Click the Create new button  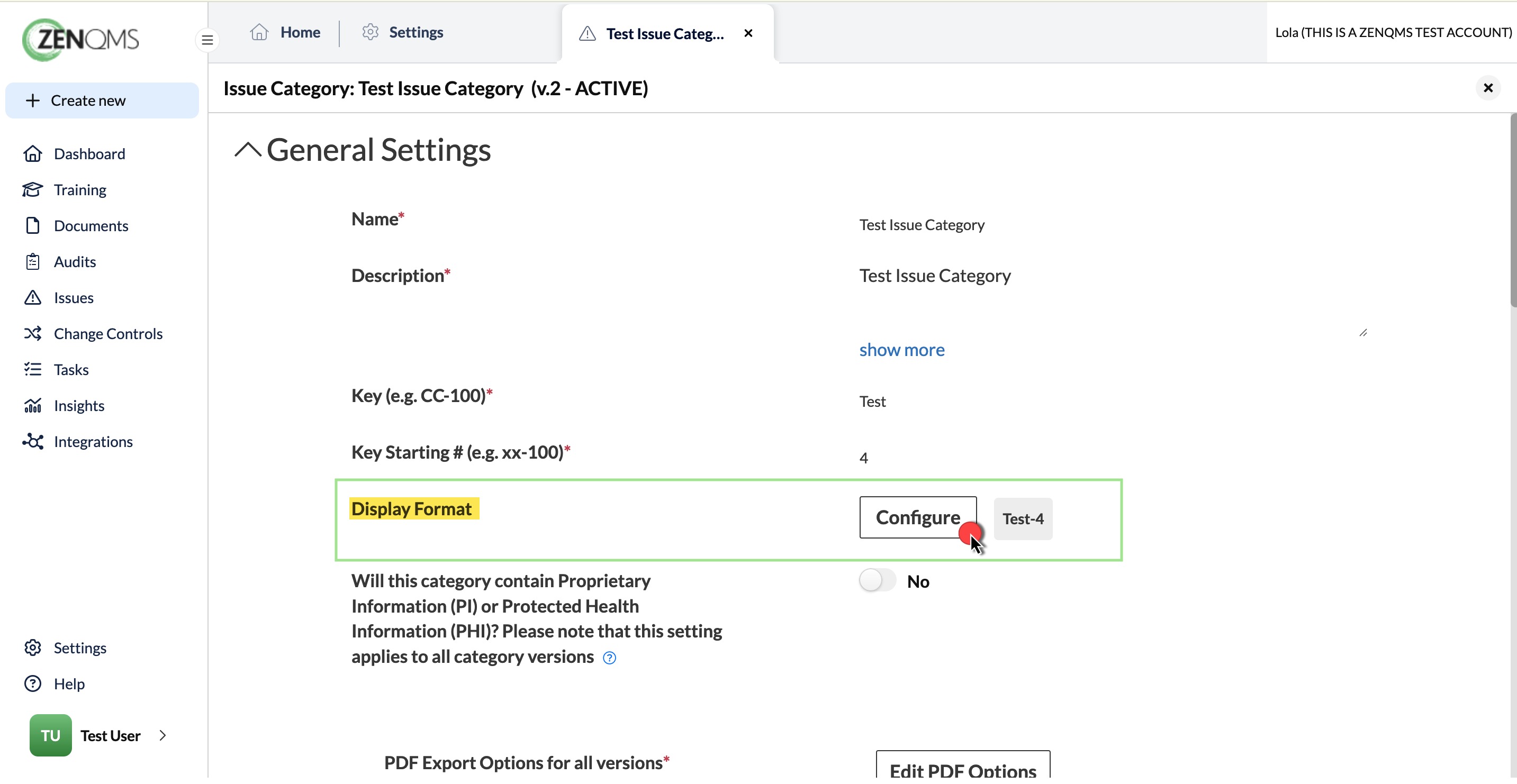point(103,101)
